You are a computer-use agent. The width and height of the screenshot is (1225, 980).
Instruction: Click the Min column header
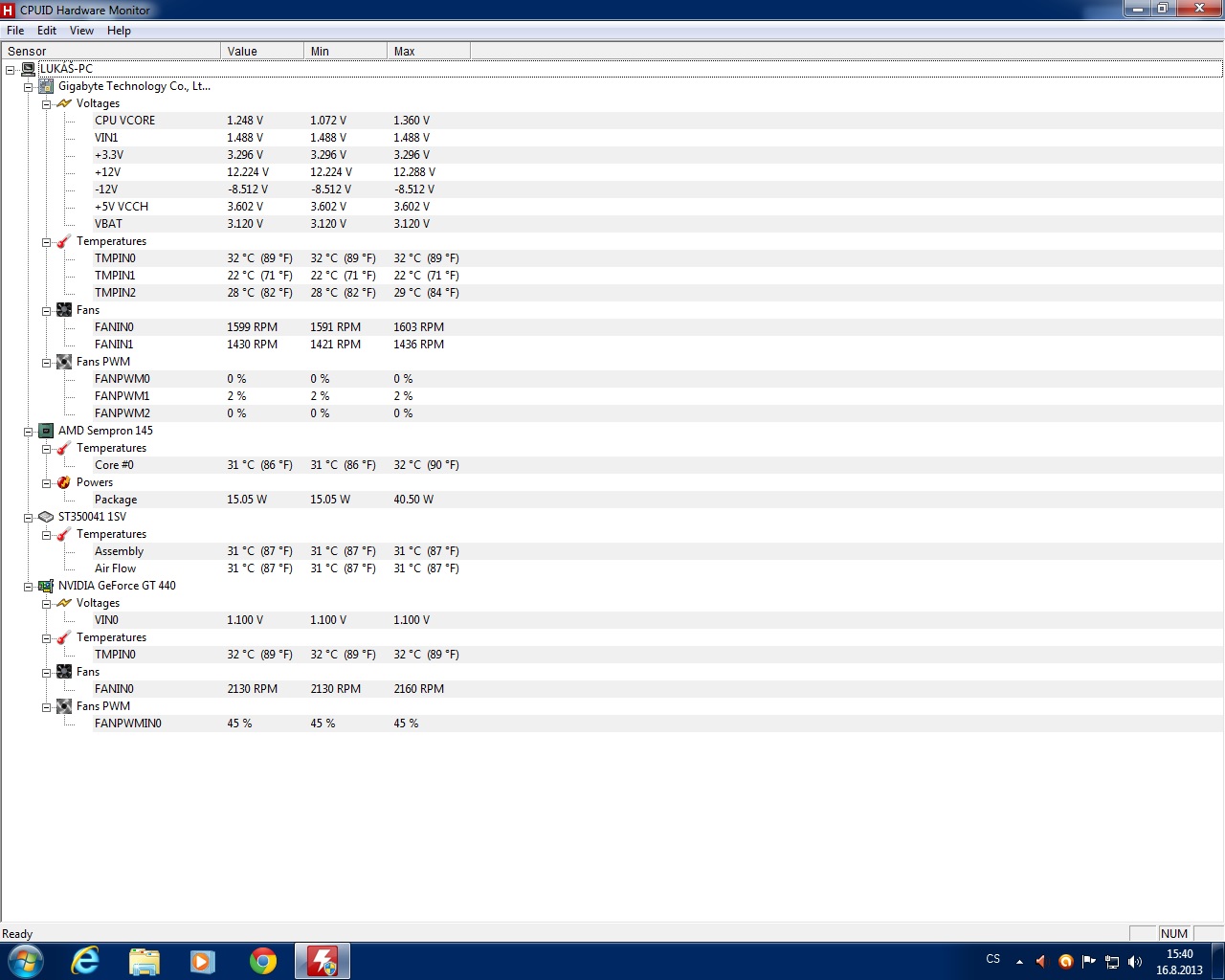(x=345, y=51)
